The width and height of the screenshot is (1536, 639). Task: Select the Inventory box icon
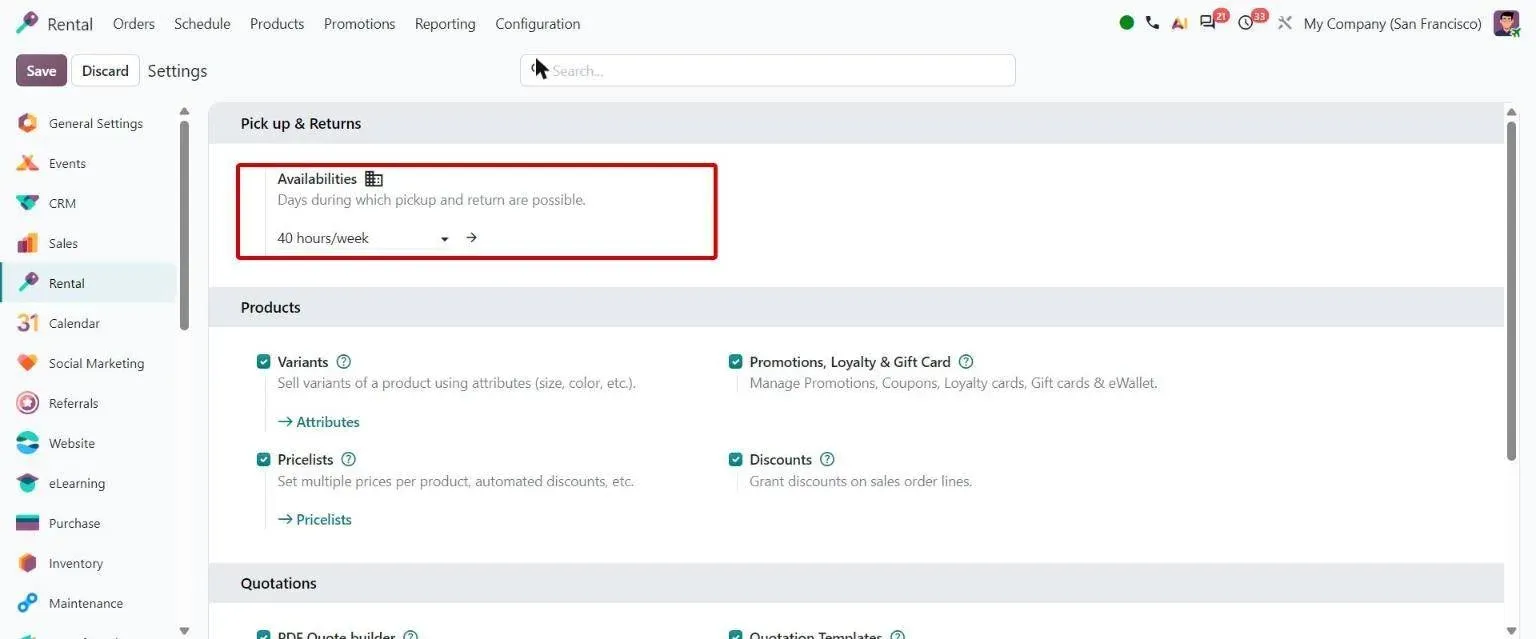pyautogui.click(x=28, y=563)
